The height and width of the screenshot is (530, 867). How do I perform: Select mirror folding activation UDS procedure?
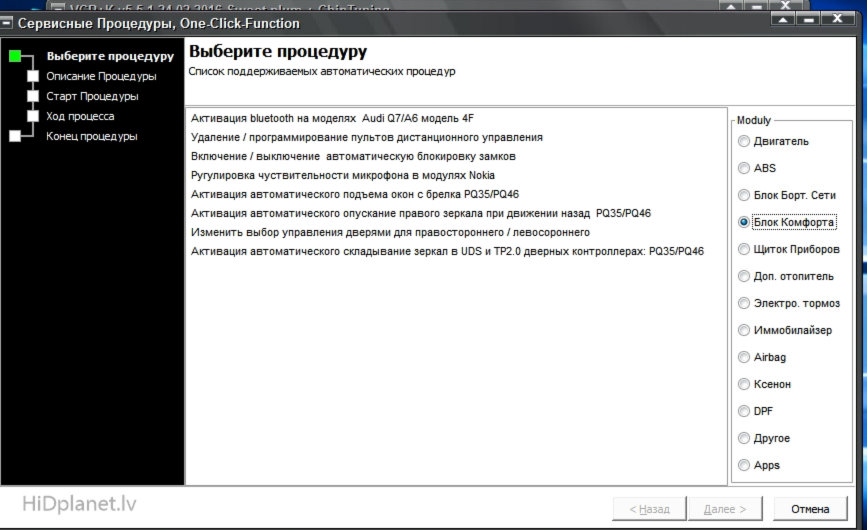click(447, 251)
